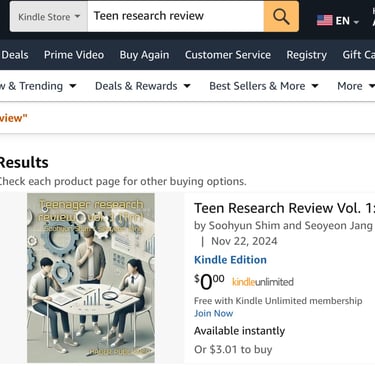Image resolution: width=375 pixels, height=366 pixels.
Task: Open Deals in the top navigation
Action: point(14,55)
